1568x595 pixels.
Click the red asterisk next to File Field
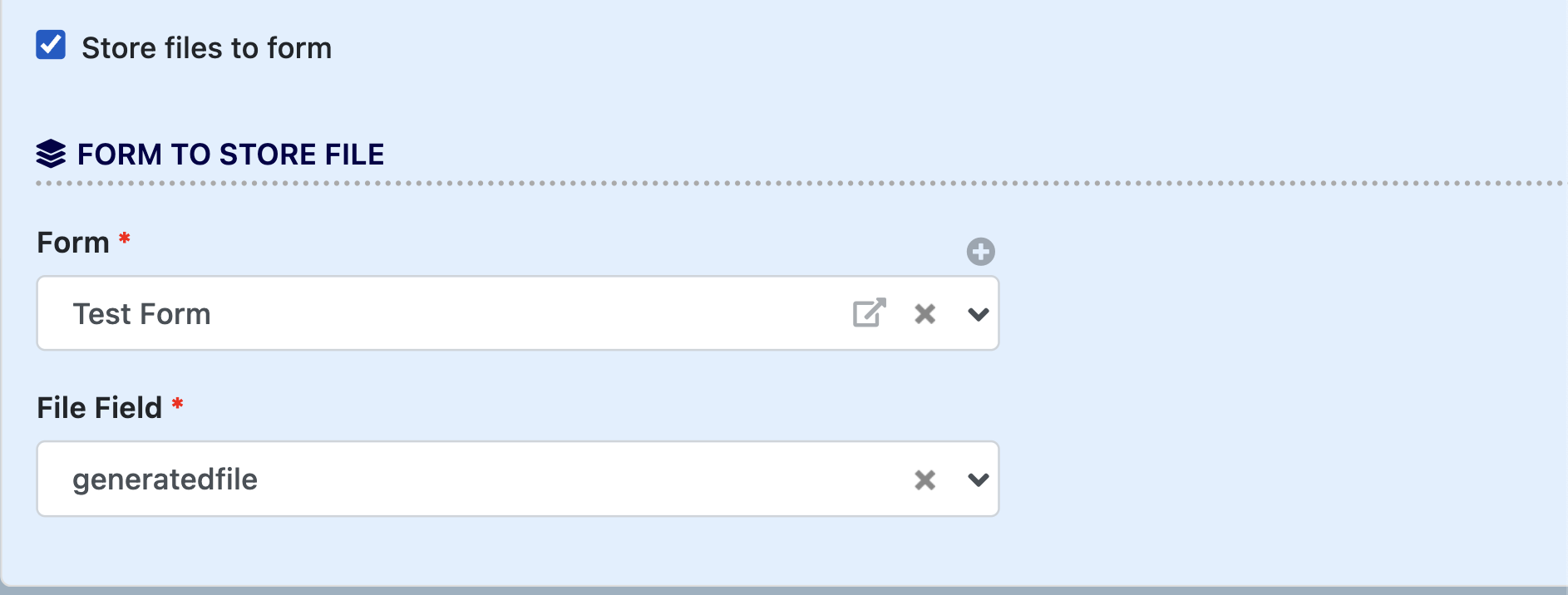pos(177,405)
